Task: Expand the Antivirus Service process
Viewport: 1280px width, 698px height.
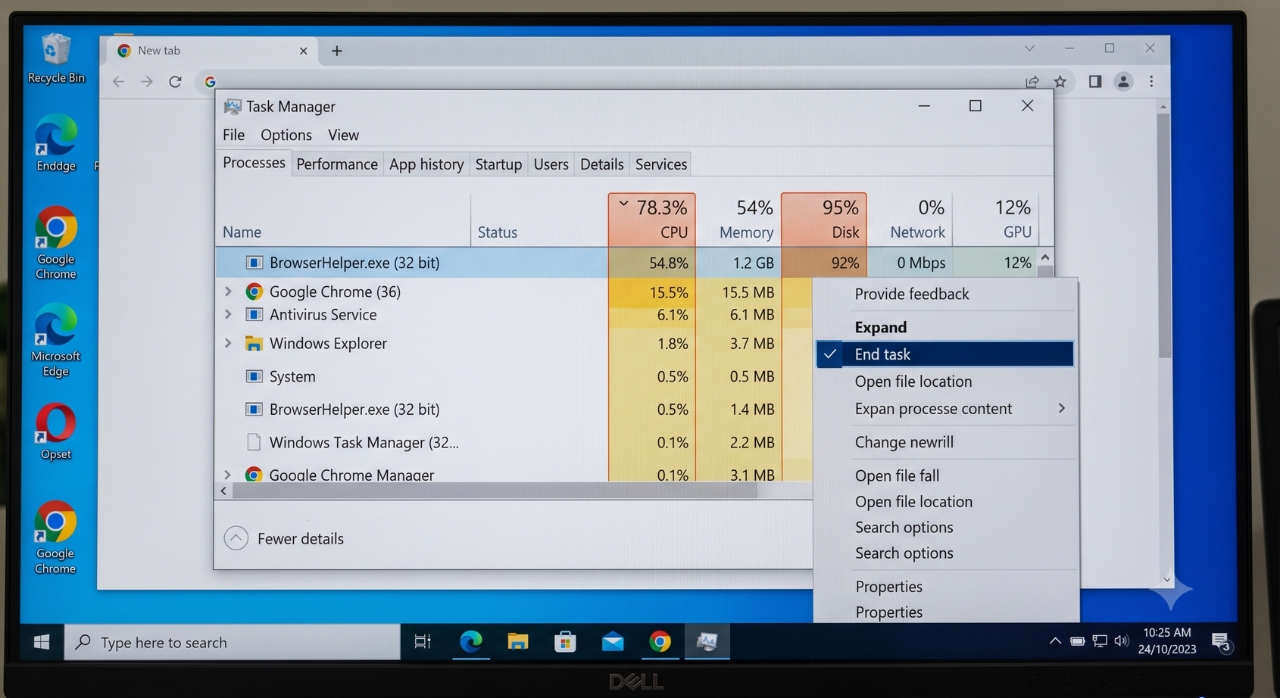Action: pyautogui.click(x=228, y=315)
